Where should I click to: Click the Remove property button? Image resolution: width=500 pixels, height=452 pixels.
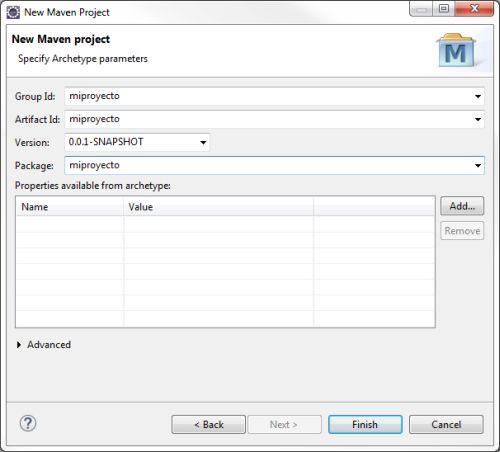[462, 231]
